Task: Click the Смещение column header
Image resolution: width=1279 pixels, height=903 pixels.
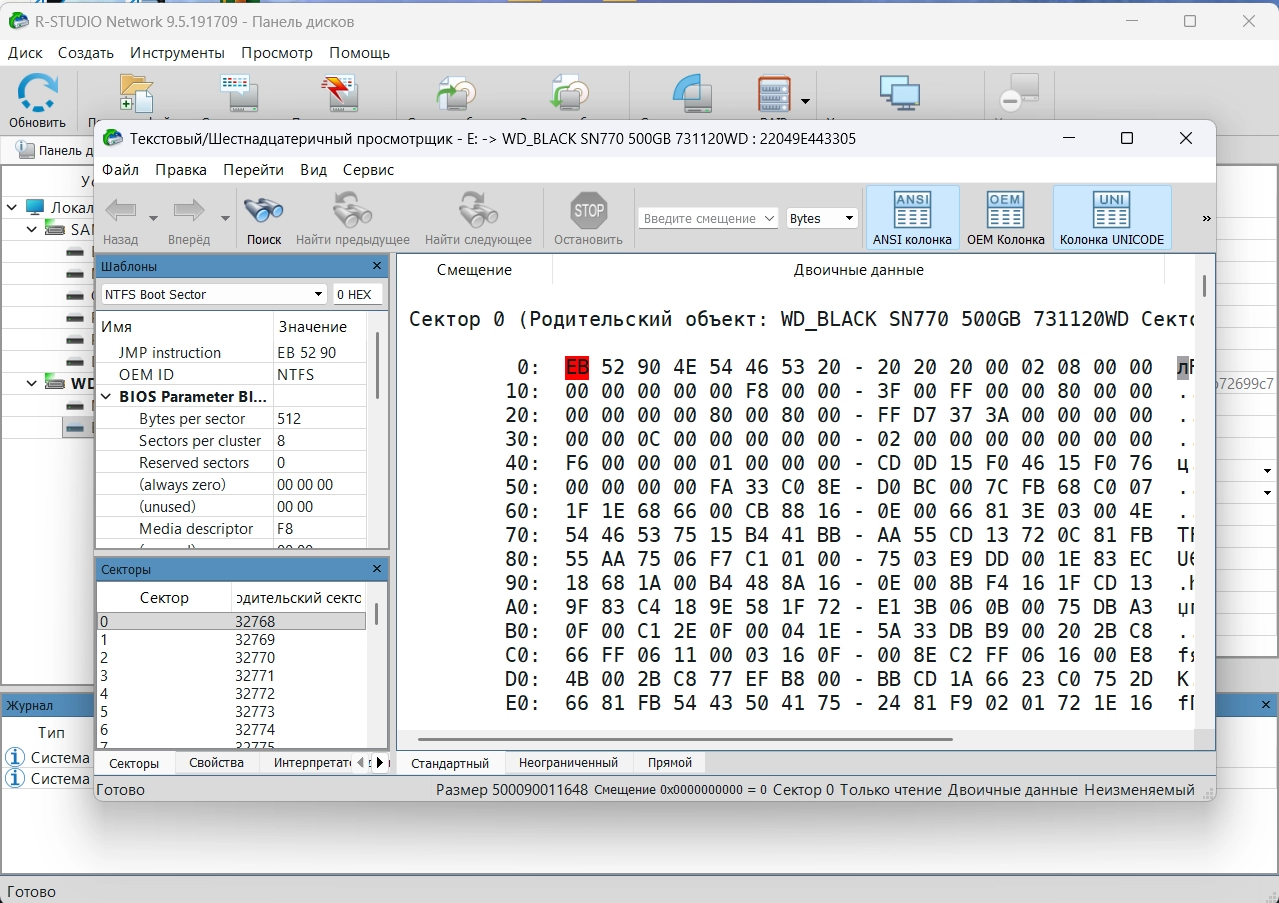Action: 474,270
